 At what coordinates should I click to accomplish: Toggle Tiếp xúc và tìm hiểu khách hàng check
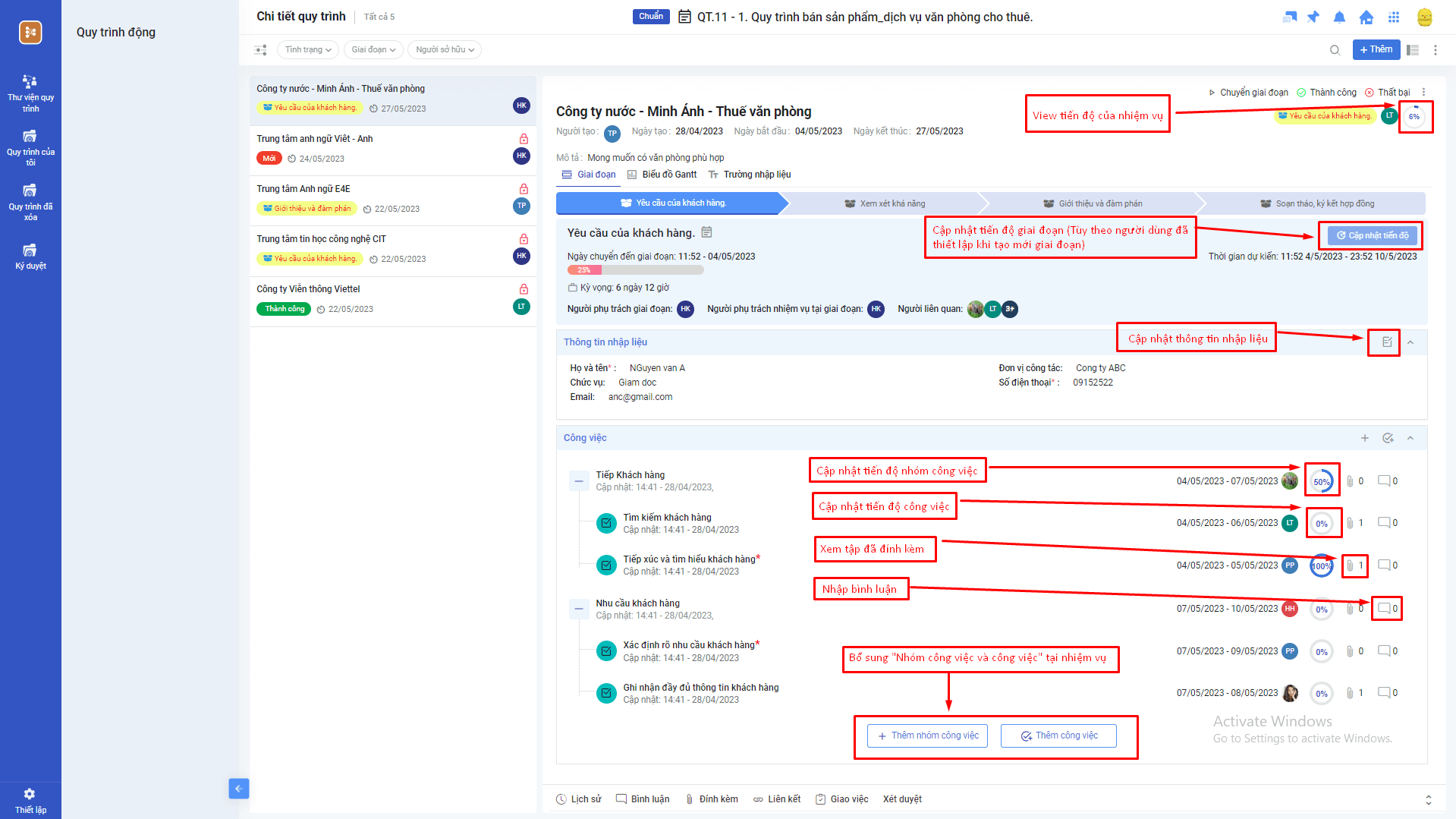(605, 565)
